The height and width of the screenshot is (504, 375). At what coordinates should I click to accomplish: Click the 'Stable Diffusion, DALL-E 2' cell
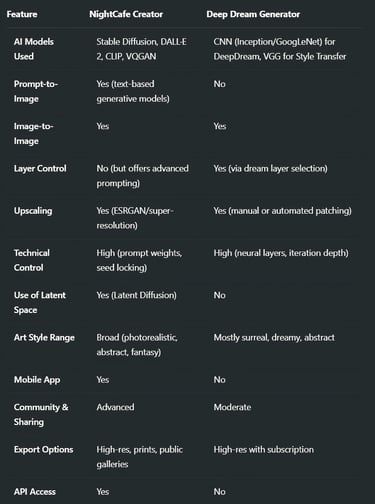141,49
